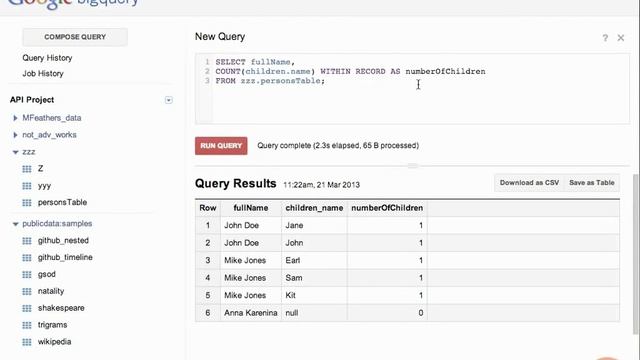Click the natality table icon
This screenshot has width=640, height=360.
(27, 291)
